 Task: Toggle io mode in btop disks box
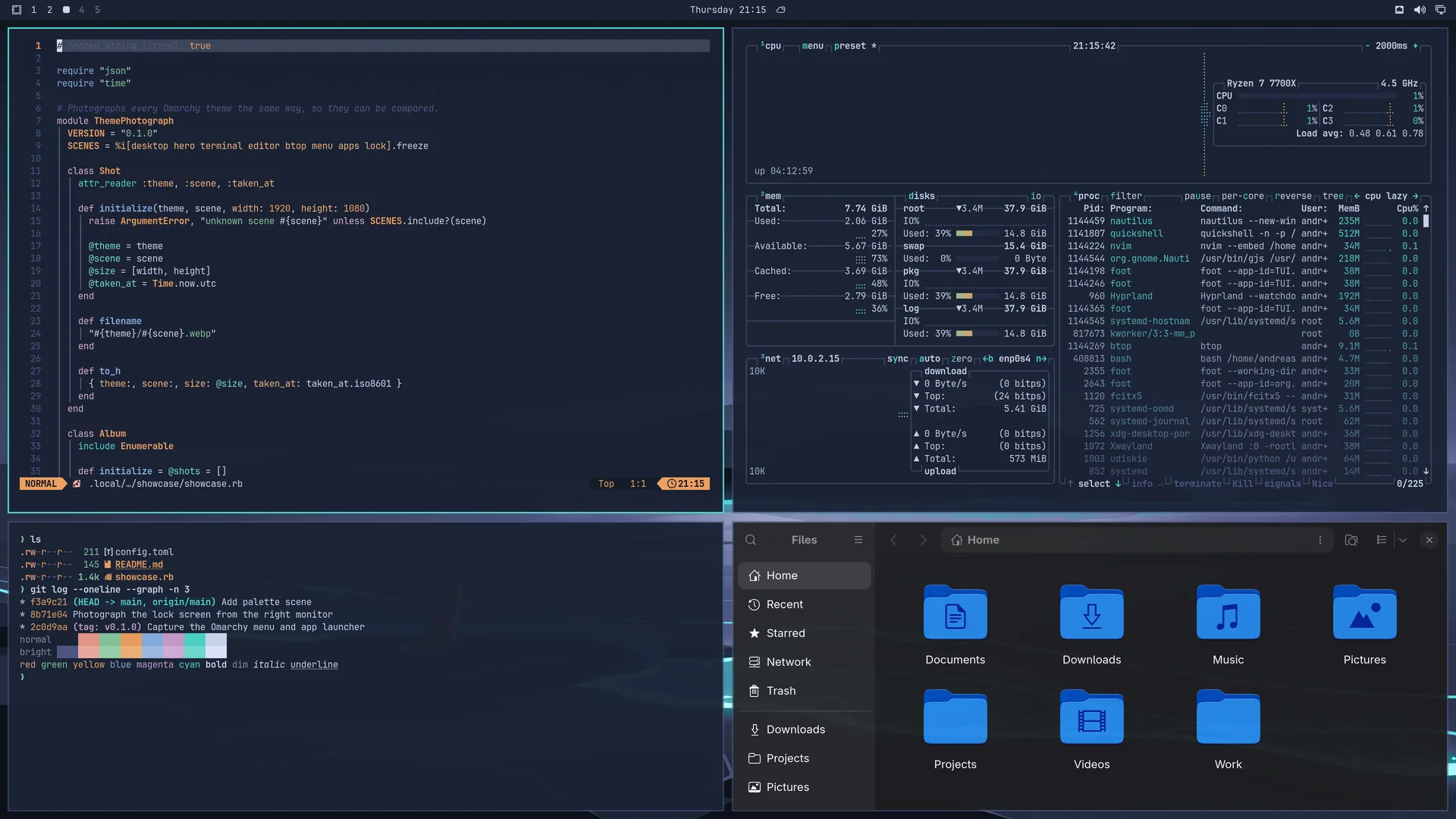pos(1036,196)
